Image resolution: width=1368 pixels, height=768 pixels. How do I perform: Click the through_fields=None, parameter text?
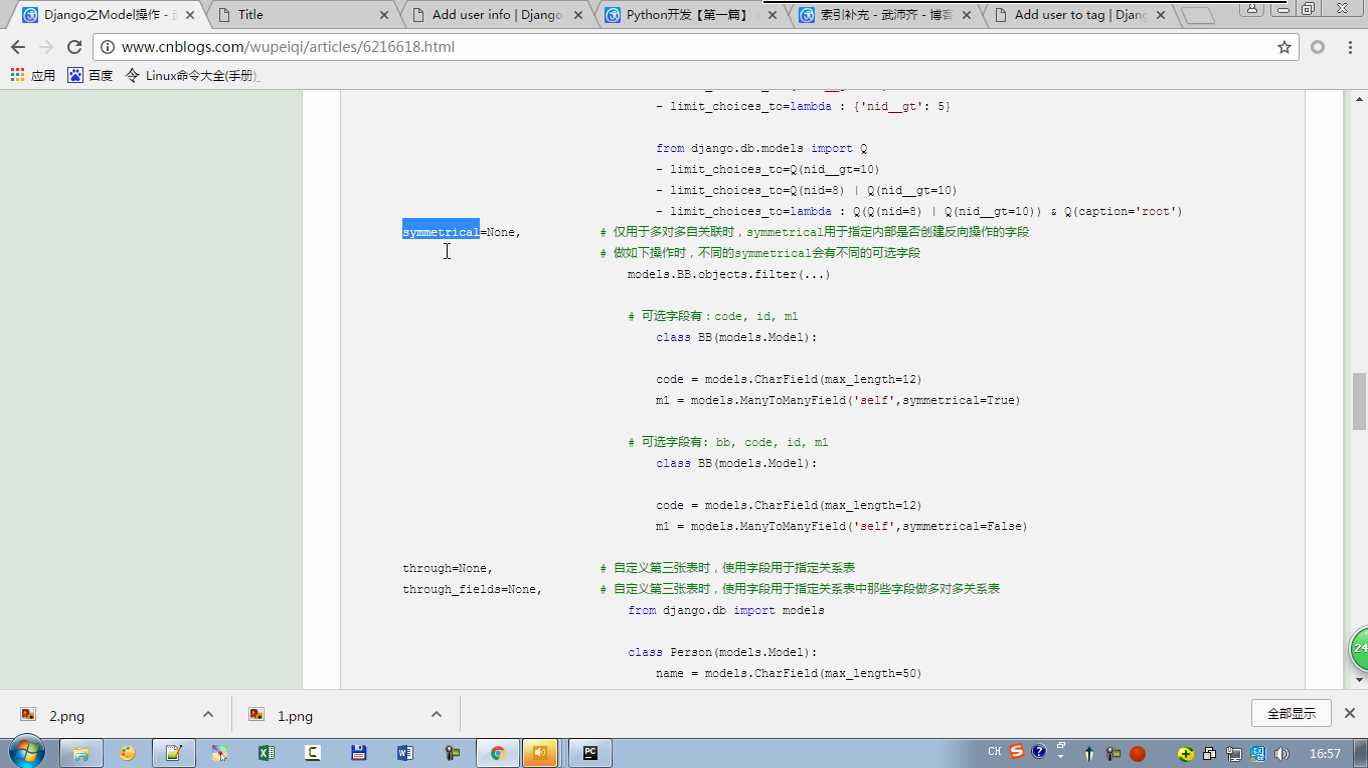[x=472, y=589]
